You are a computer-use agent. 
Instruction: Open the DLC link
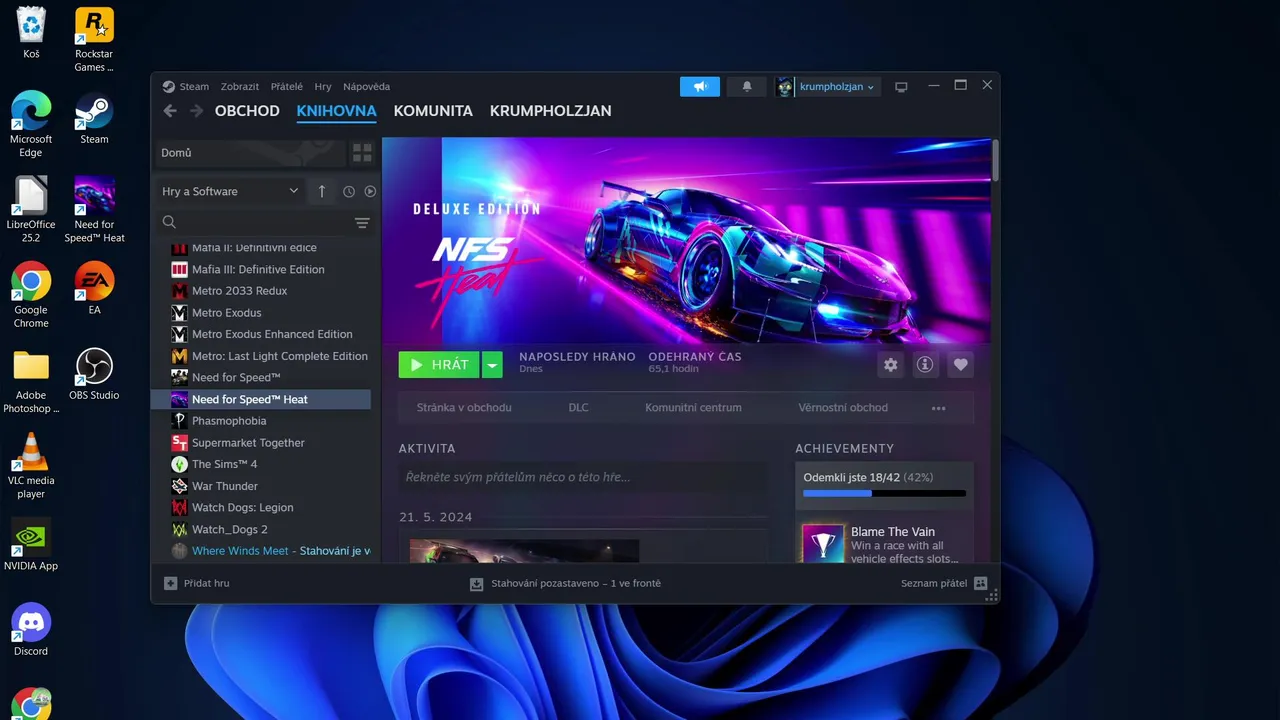(579, 408)
